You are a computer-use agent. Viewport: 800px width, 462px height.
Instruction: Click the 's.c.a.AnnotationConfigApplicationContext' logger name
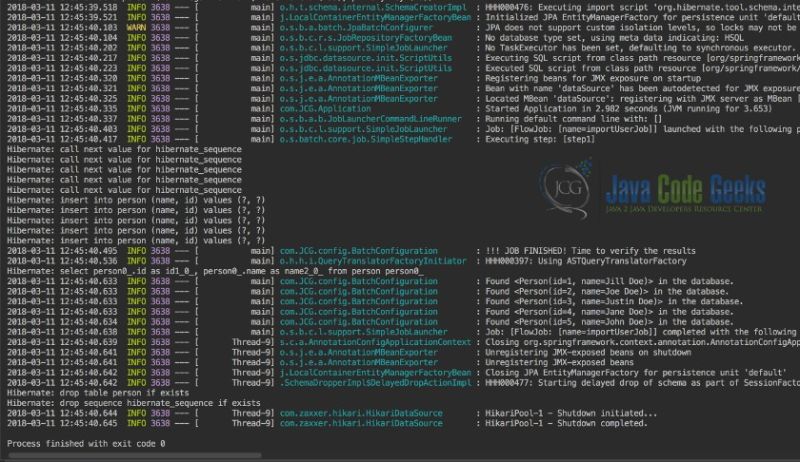376,342
